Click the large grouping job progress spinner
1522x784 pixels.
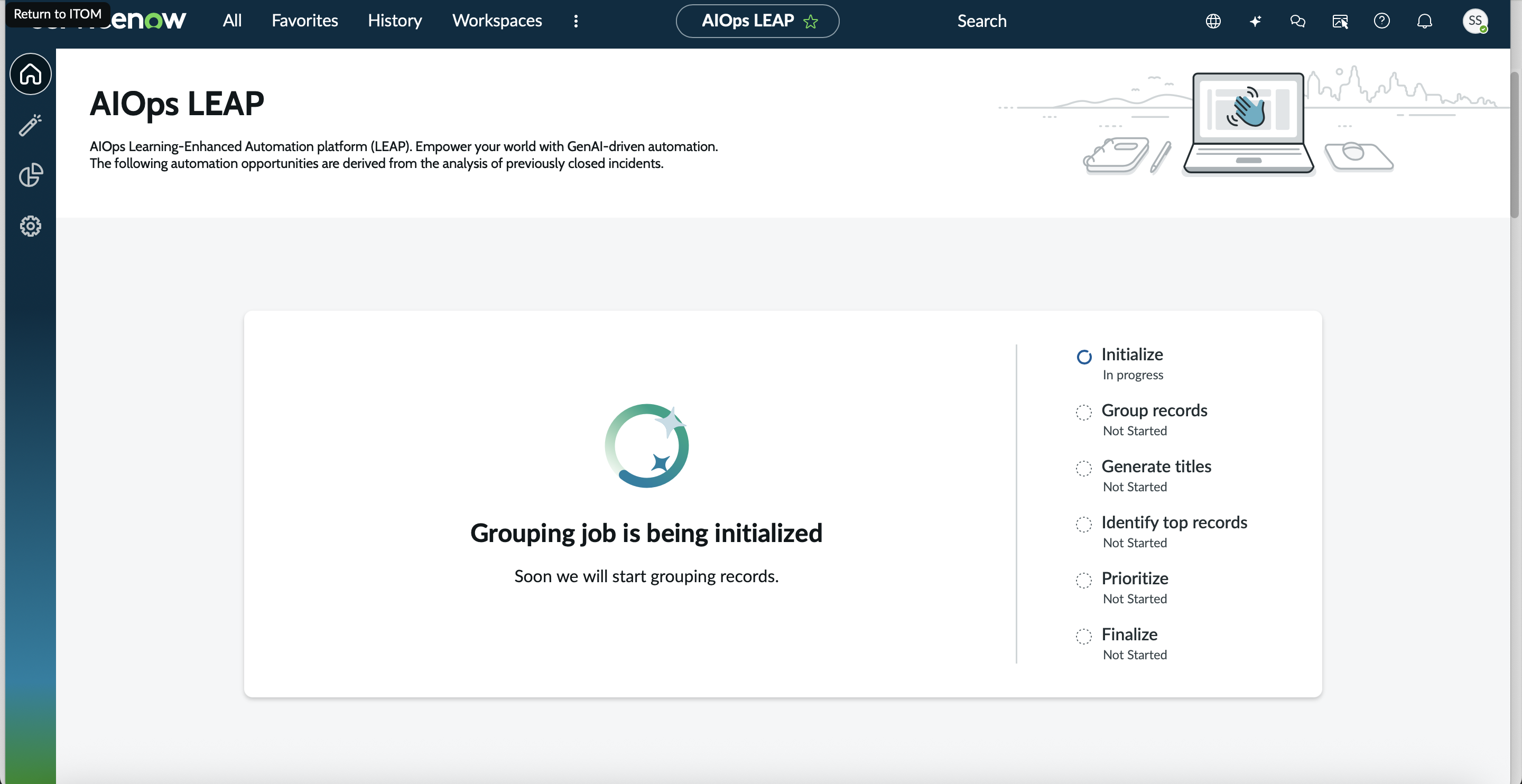[x=647, y=445]
